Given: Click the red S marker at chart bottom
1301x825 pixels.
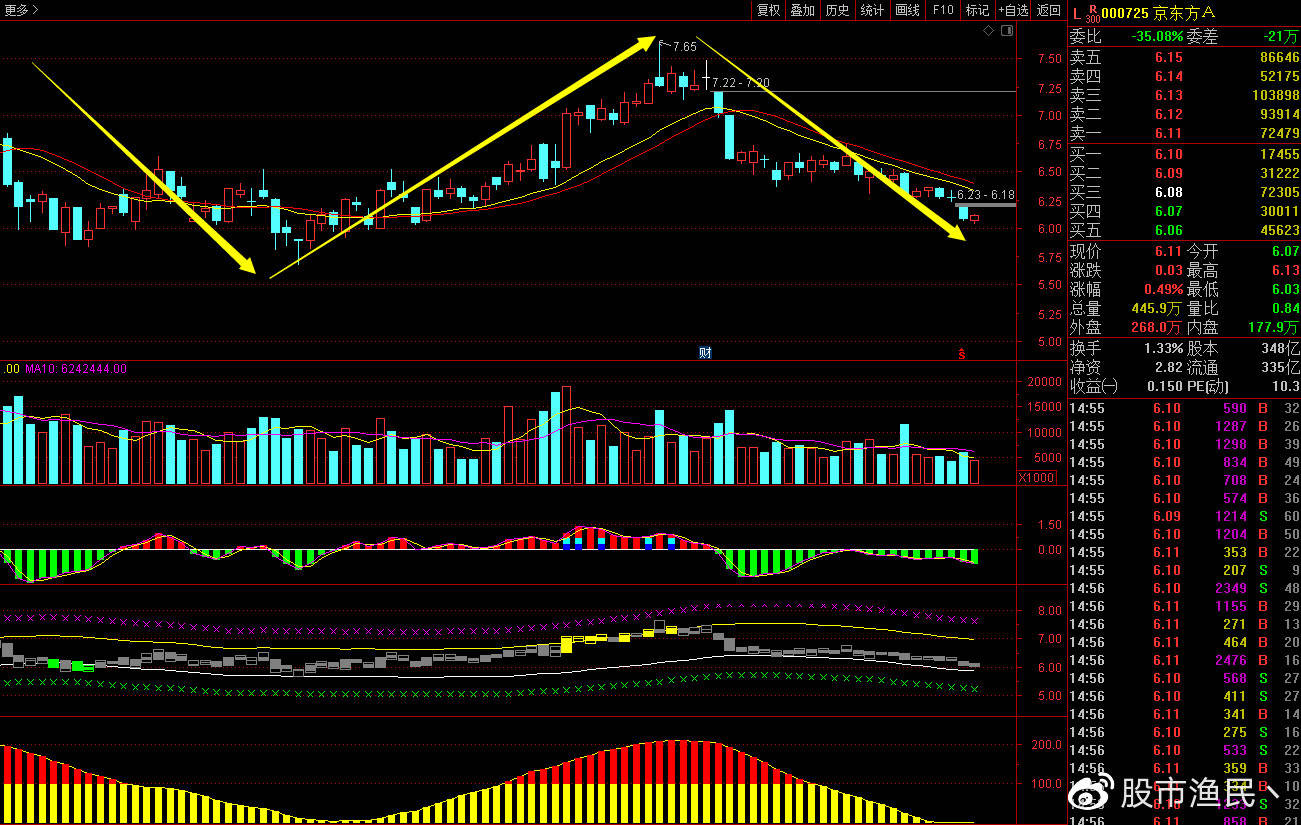Looking at the screenshot, I should (962, 353).
